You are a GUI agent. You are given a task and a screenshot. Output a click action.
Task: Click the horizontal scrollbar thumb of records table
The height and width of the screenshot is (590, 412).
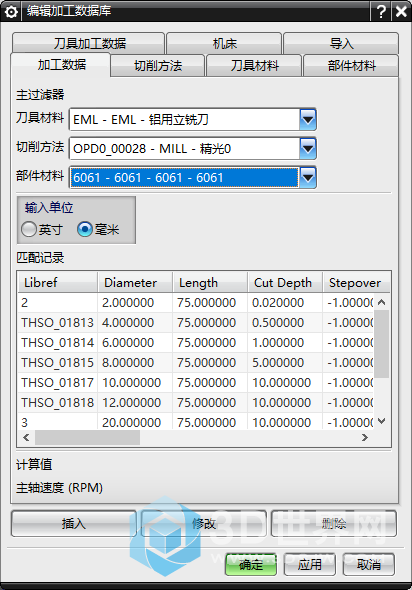pos(87,437)
